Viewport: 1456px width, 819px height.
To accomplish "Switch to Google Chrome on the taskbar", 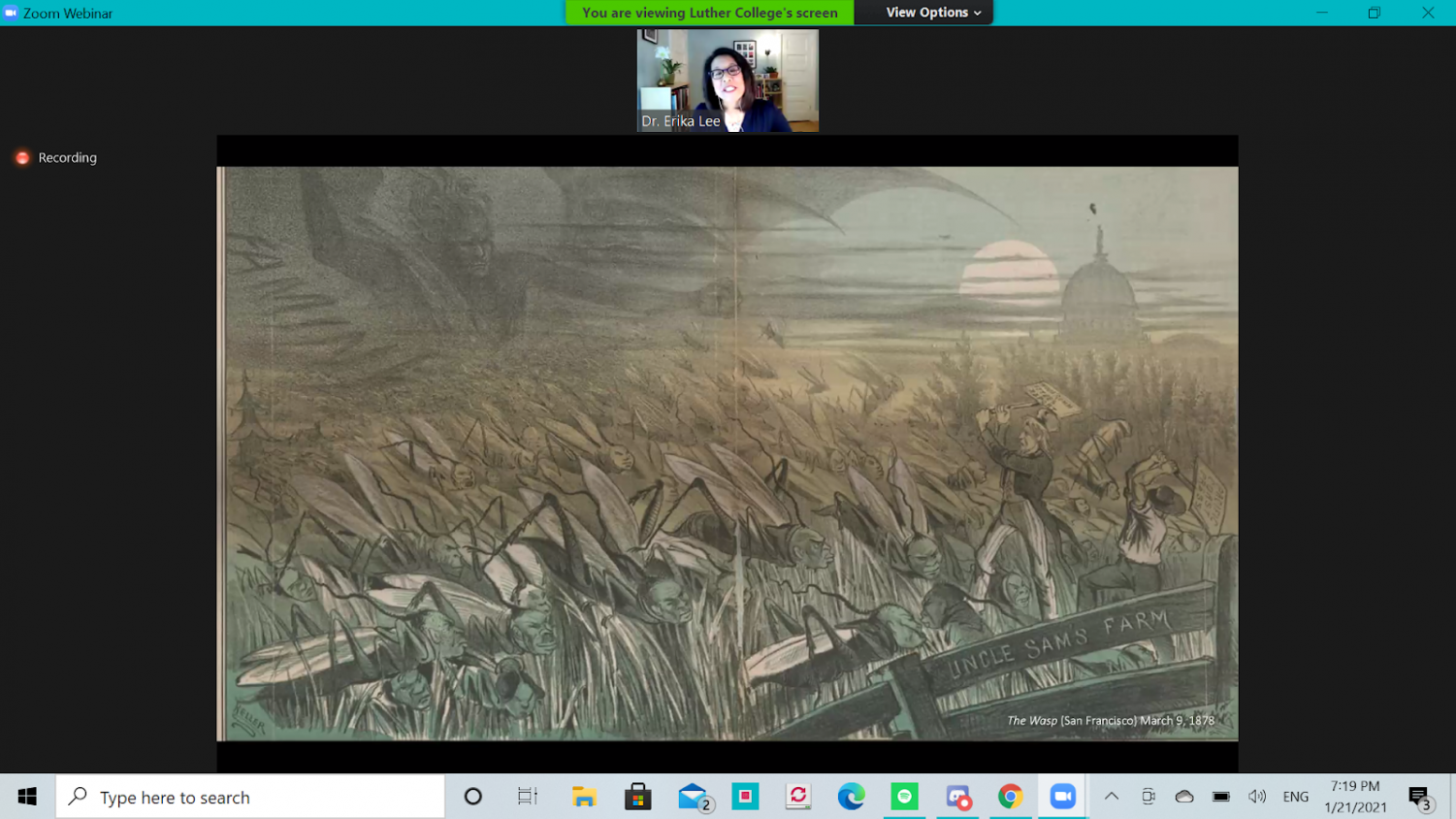I will pos(1010,797).
